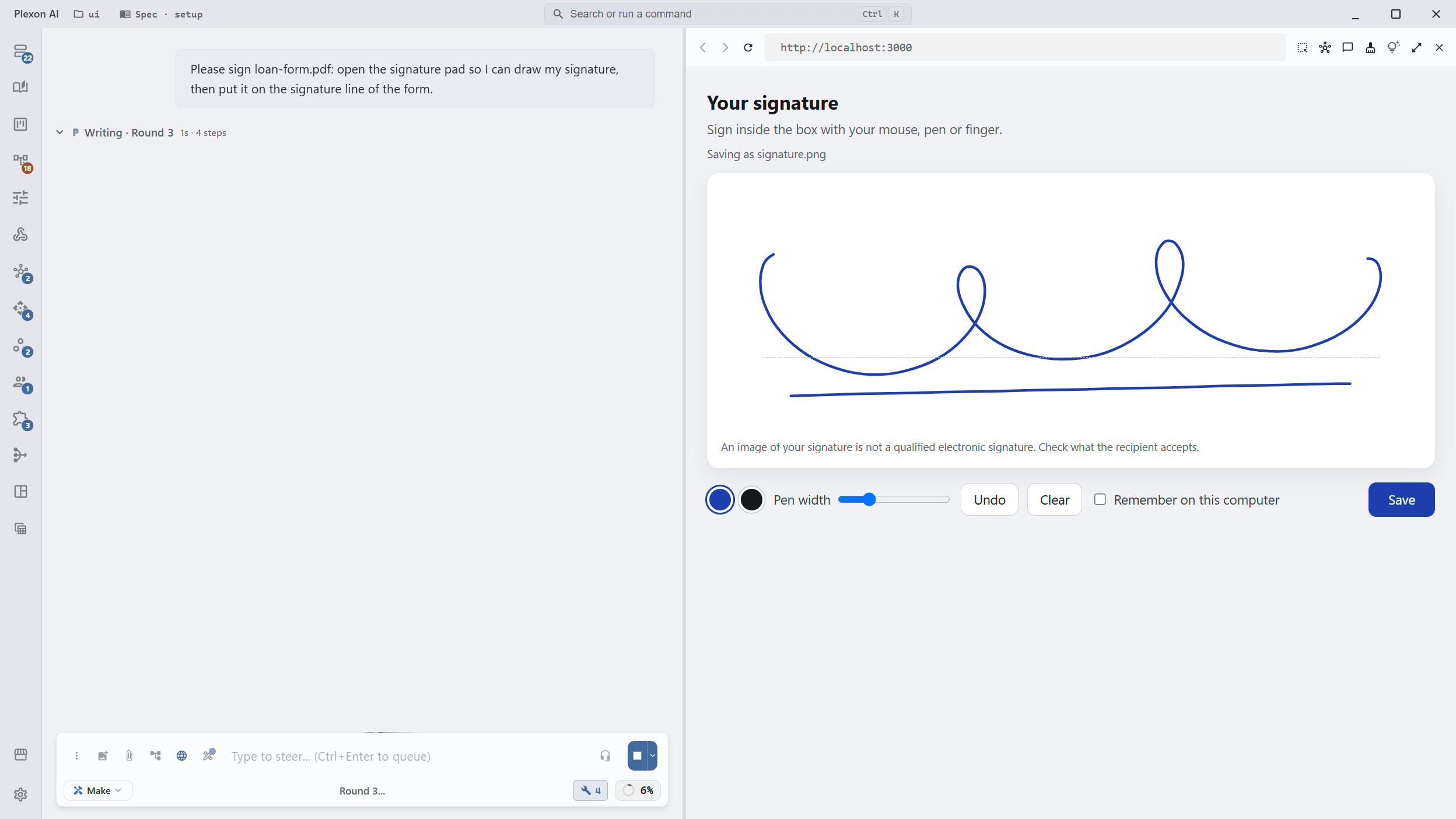Click the signature drawing canvas
Image resolution: width=1456 pixels, height=819 pixels.
(1070, 320)
